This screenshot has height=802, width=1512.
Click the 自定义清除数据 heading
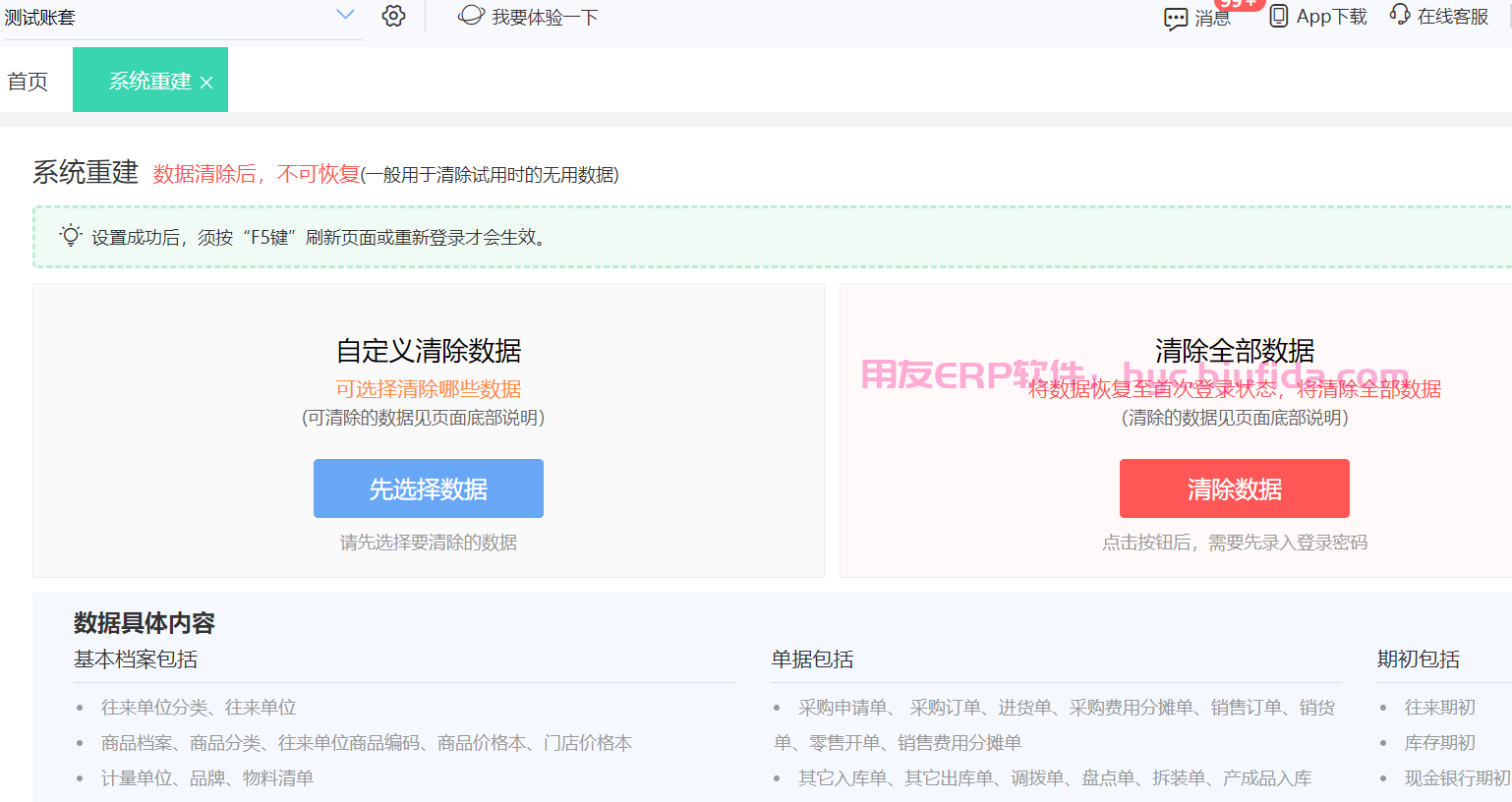click(x=429, y=351)
